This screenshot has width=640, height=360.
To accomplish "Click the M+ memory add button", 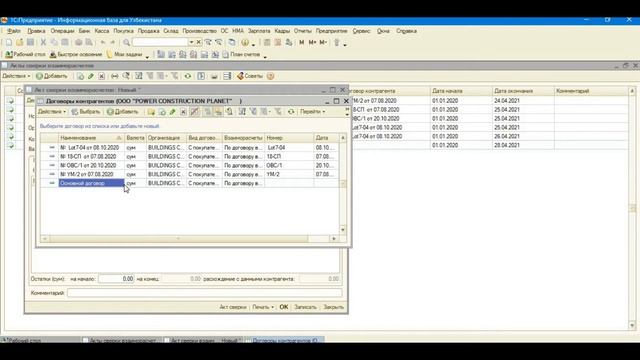I will 312,42.
